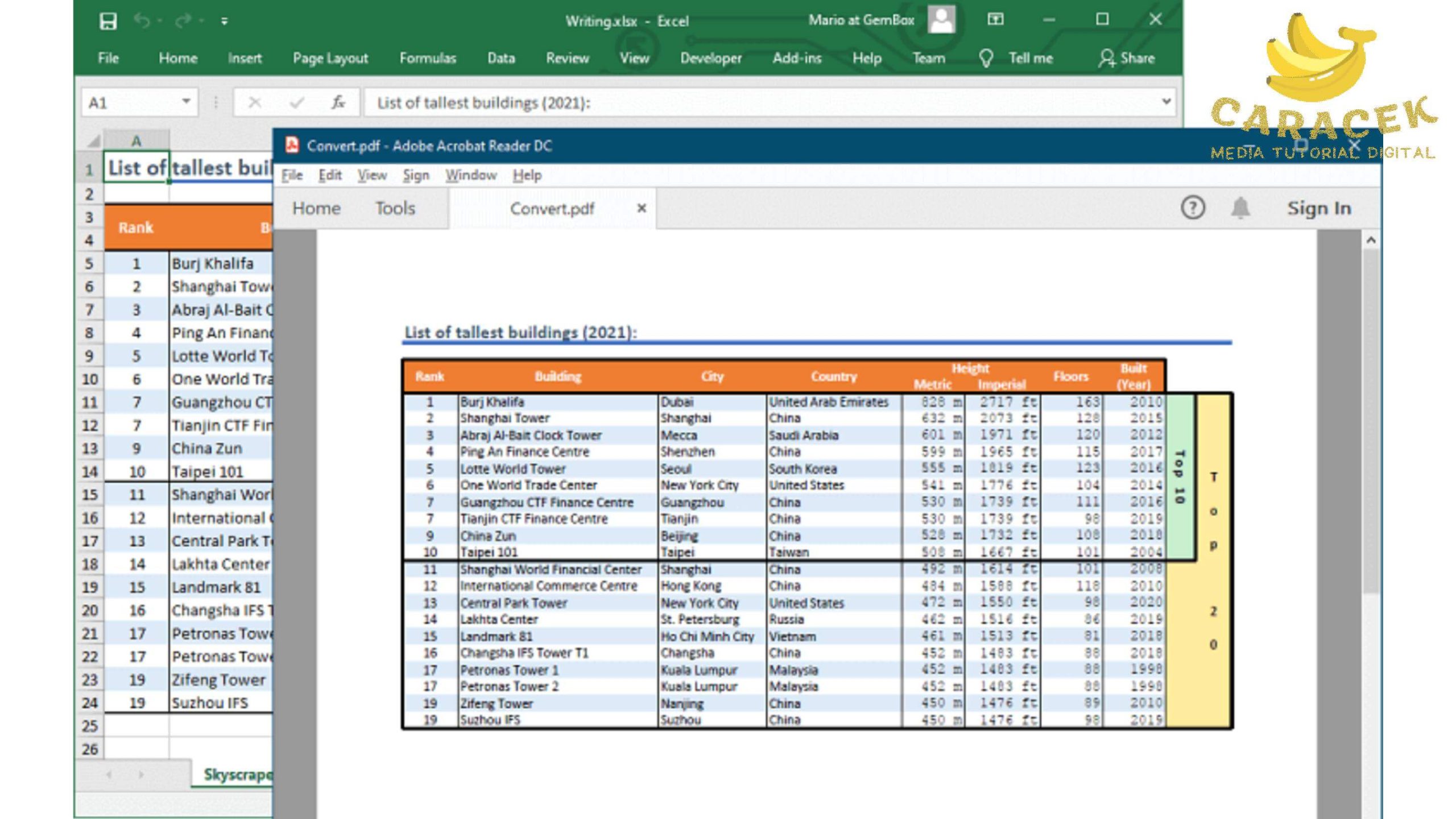Open Ribbon Display Options in Excel
Image resolution: width=1456 pixels, height=819 pixels.
point(995,20)
